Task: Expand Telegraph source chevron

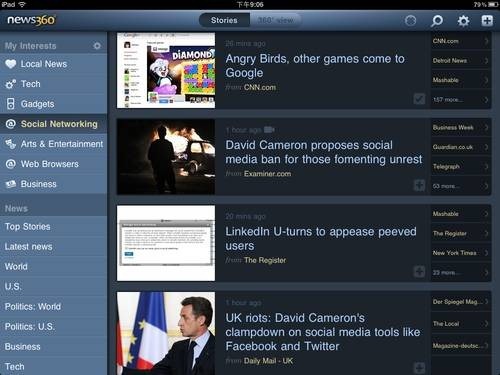Action: (486, 166)
